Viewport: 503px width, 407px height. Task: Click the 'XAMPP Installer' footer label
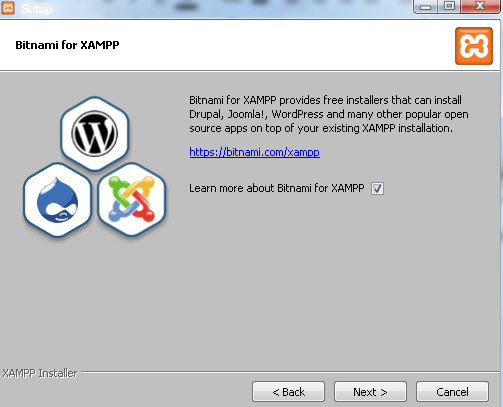pyautogui.click(x=40, y=373)
